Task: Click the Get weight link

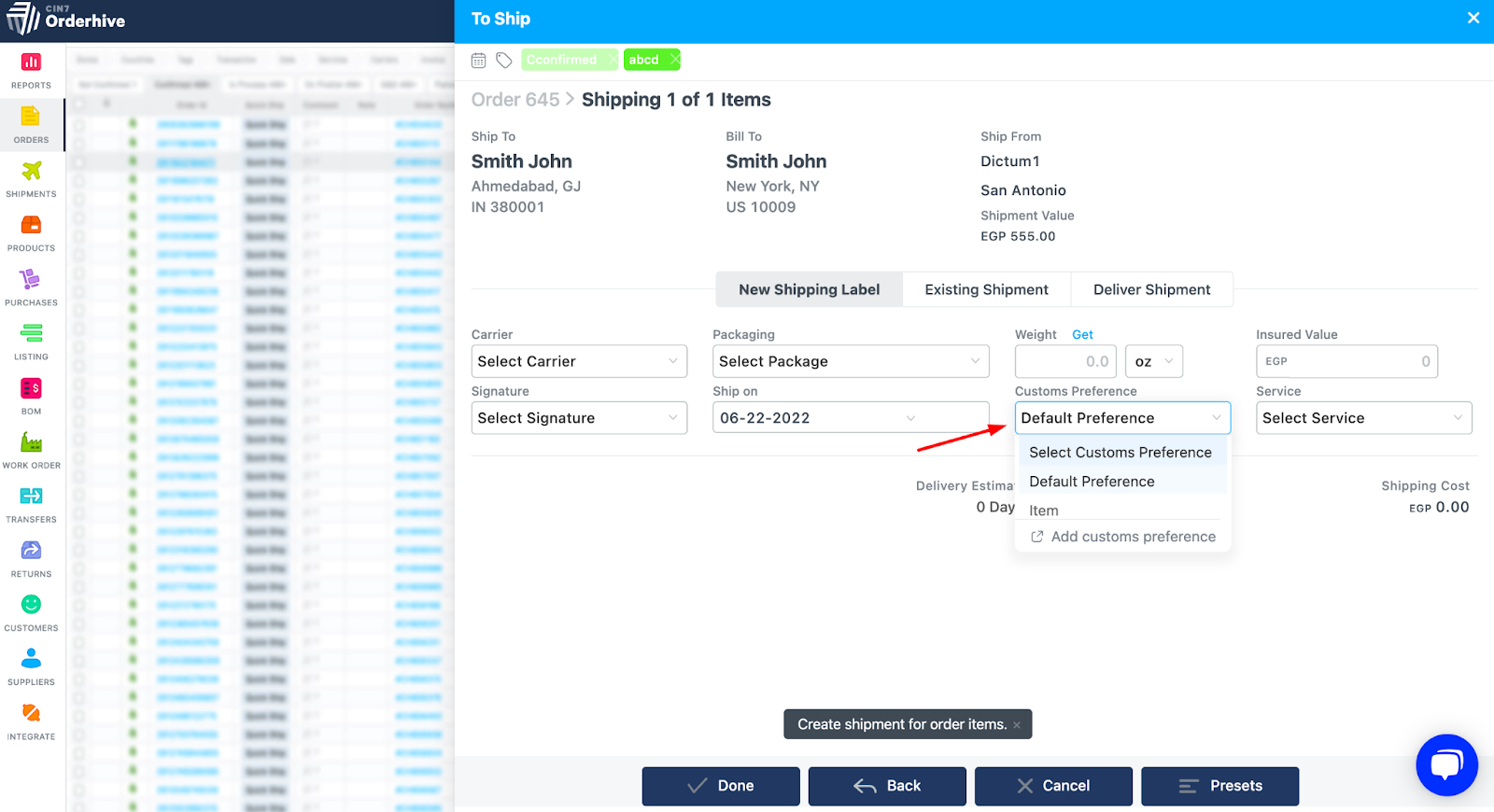Action: [1082, 334]
